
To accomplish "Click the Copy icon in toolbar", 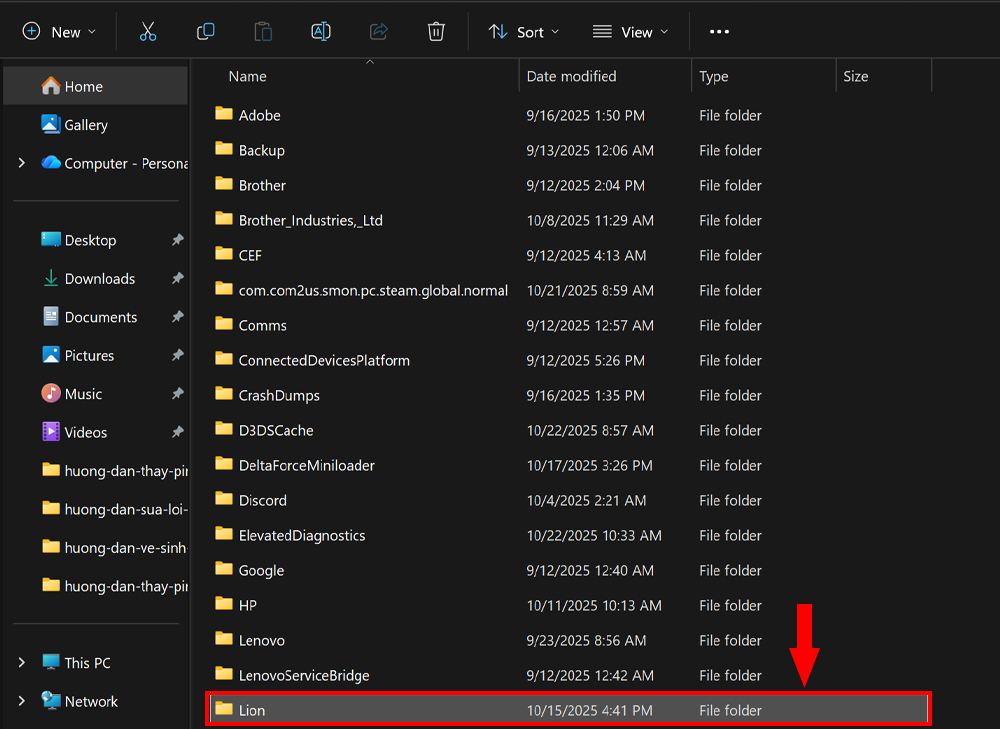I will [x=206, y=32].
